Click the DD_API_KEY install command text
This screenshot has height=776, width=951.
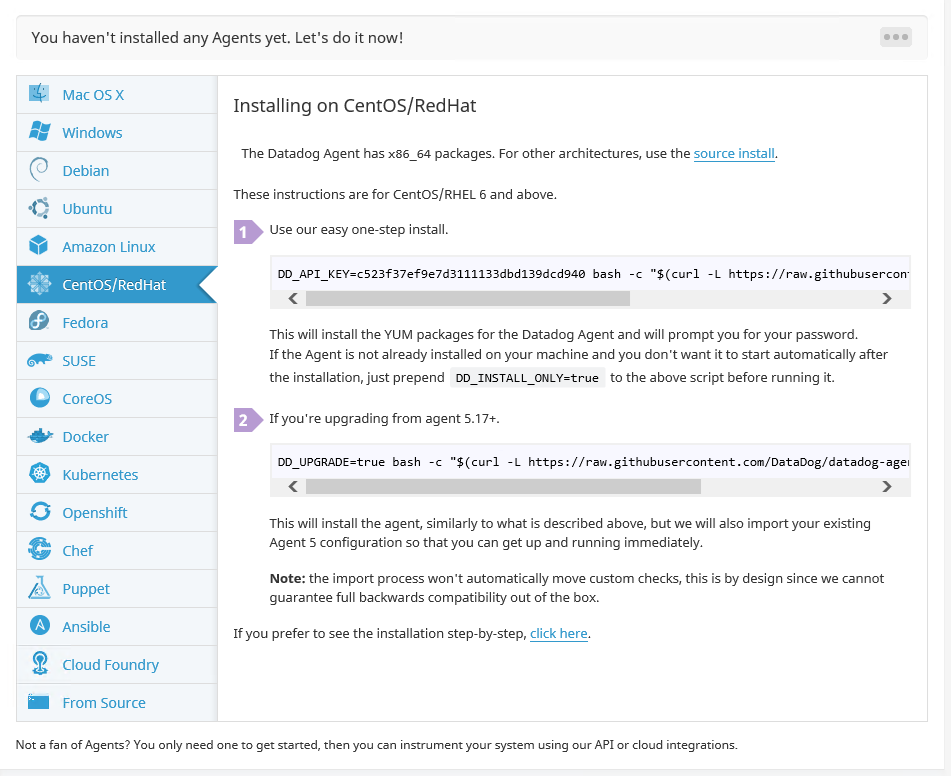tap(593, 274)
